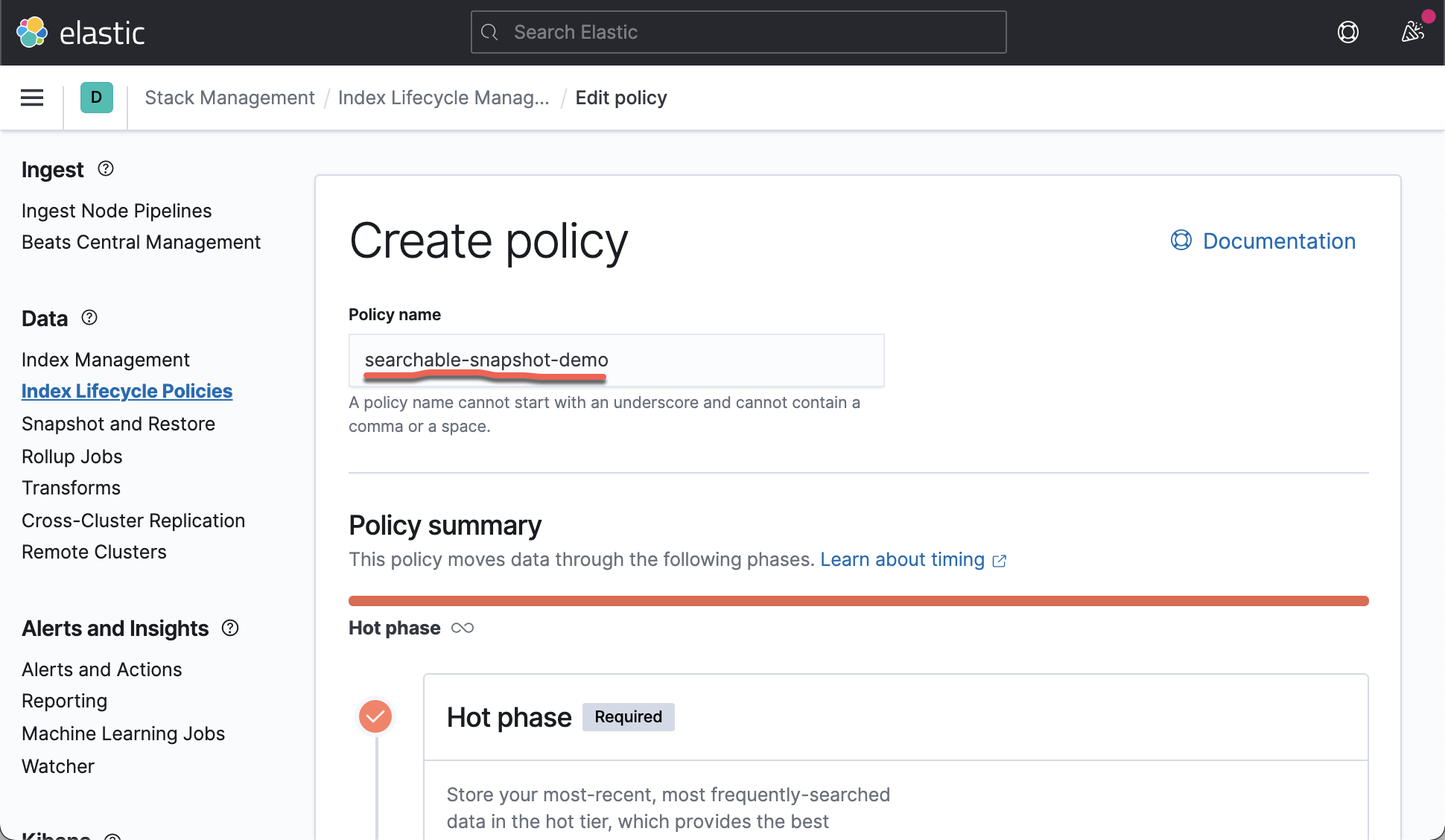Image resolution: width=1445 pixels, height=840 pixels.
Task: Open the help menu via the life preserver icon
Action: coord(1348,32)
